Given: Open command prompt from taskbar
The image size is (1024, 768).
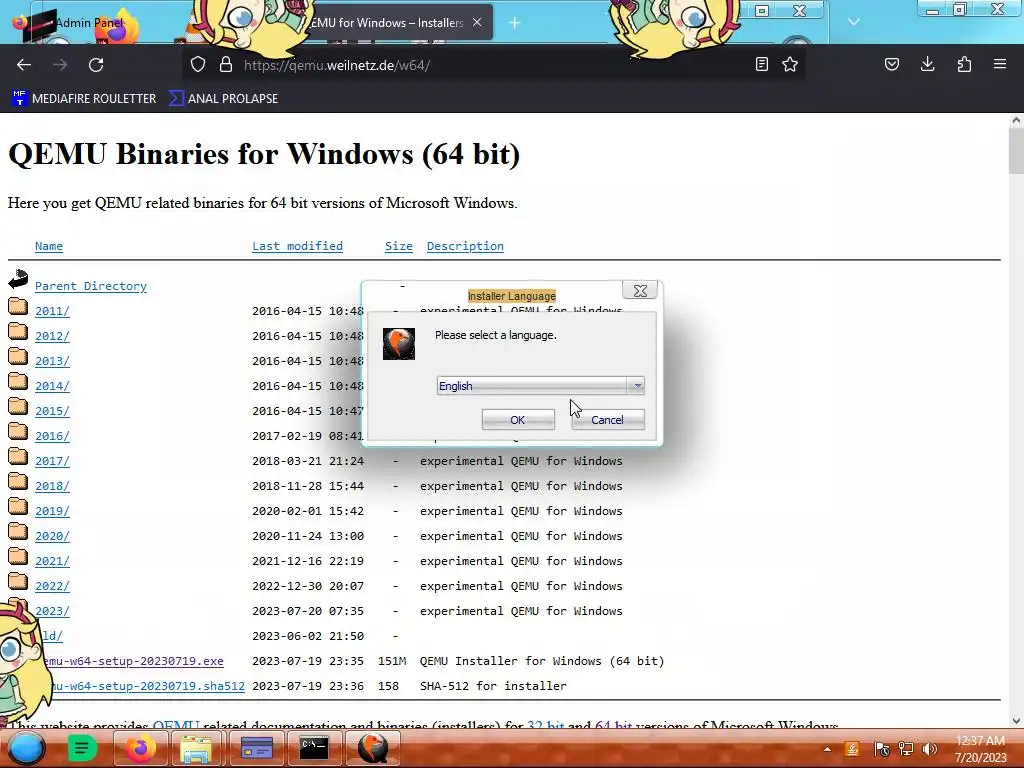Looking at the screenshot, I should [x=313, y=748].
